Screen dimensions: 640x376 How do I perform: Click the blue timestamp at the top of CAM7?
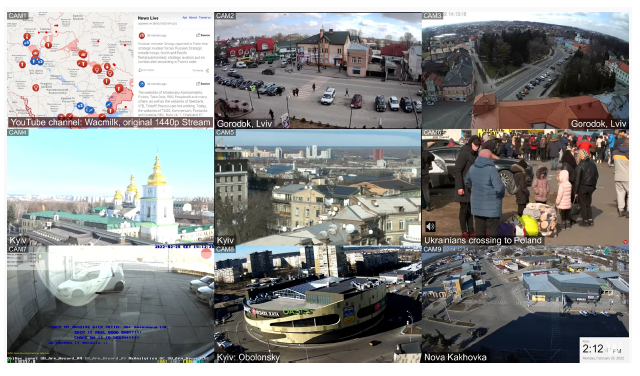(x=184, y=247)
